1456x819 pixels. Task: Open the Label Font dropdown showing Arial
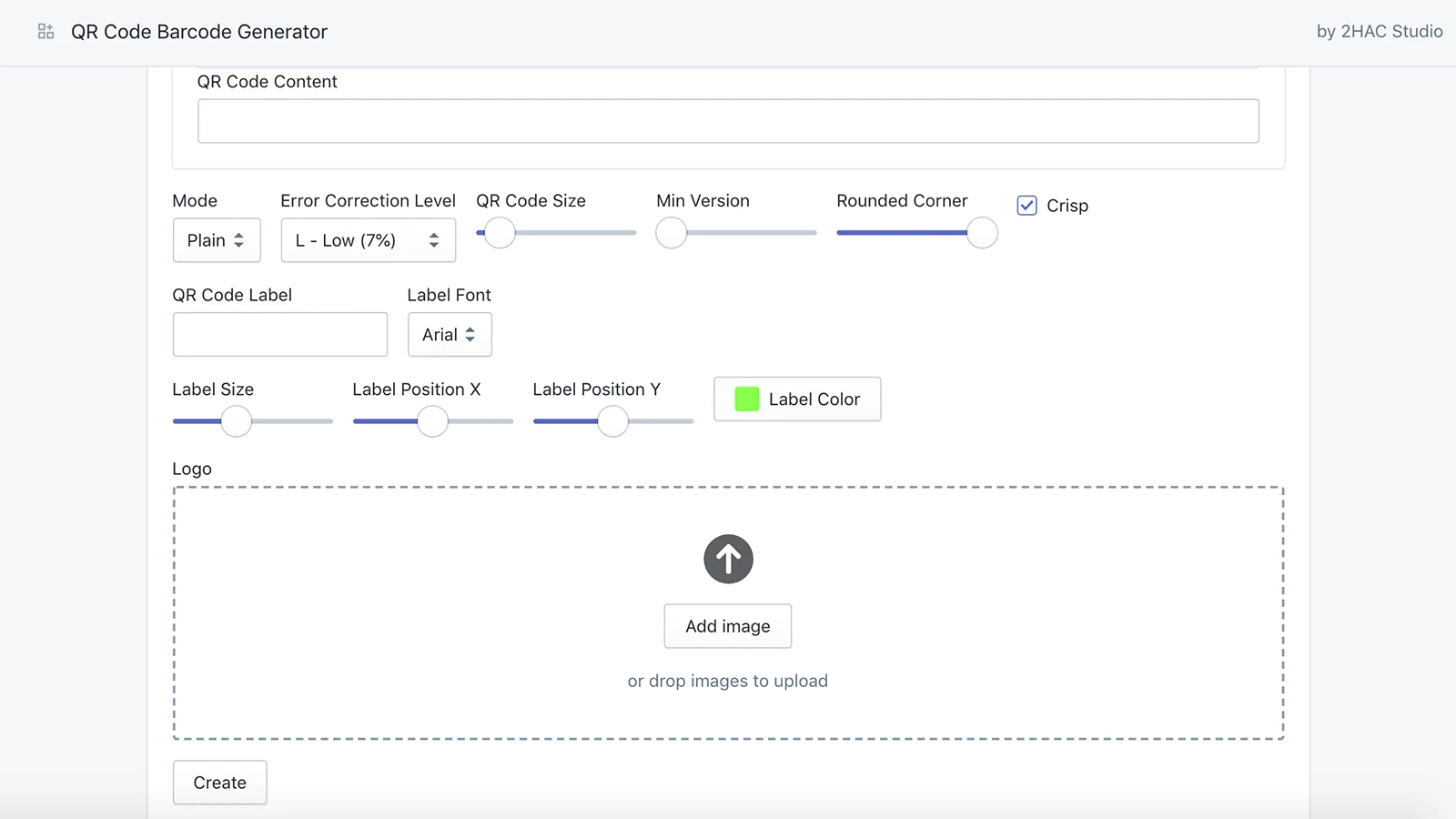point(450,335)
